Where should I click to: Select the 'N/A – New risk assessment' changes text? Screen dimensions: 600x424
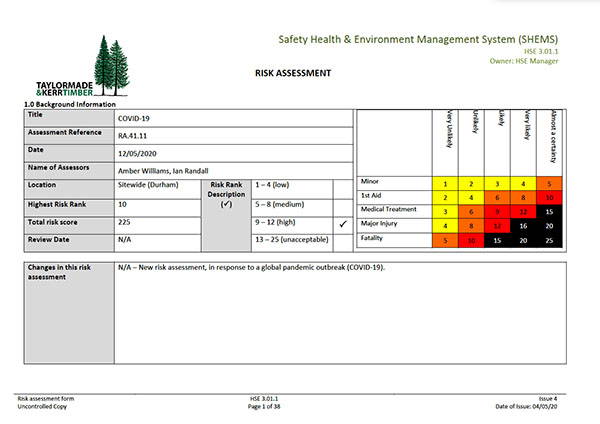pyautogui.click(x=251, y=267)
